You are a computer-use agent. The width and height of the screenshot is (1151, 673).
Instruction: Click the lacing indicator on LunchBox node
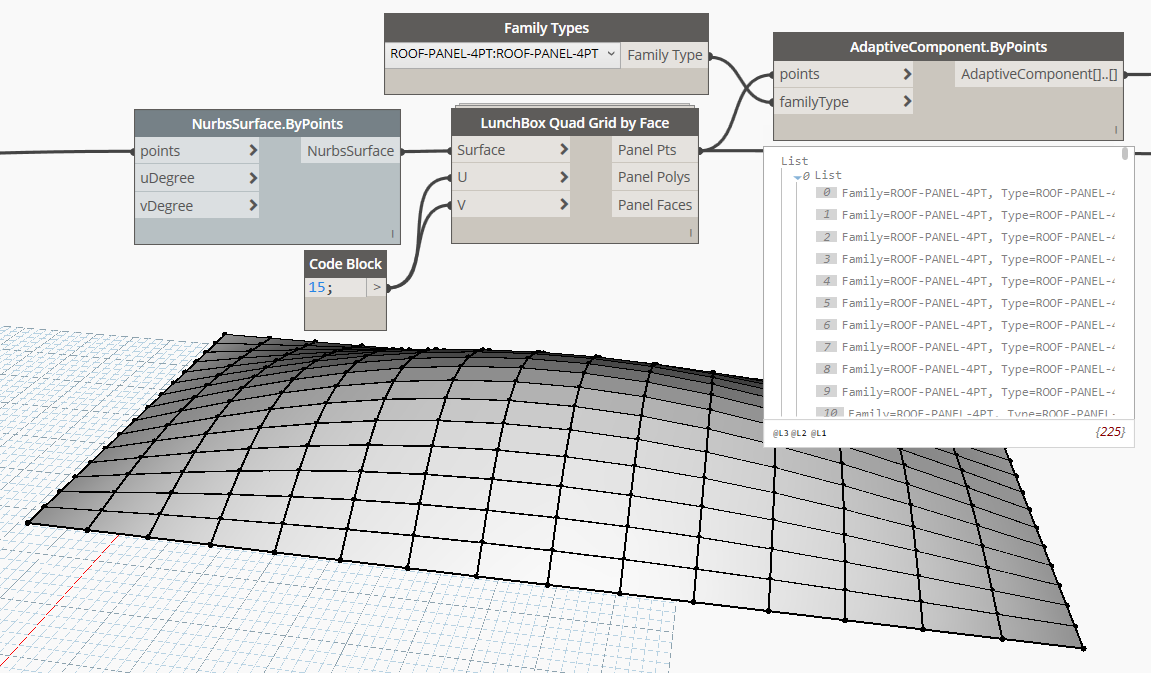pyautogui.click(x=690, y=234)
